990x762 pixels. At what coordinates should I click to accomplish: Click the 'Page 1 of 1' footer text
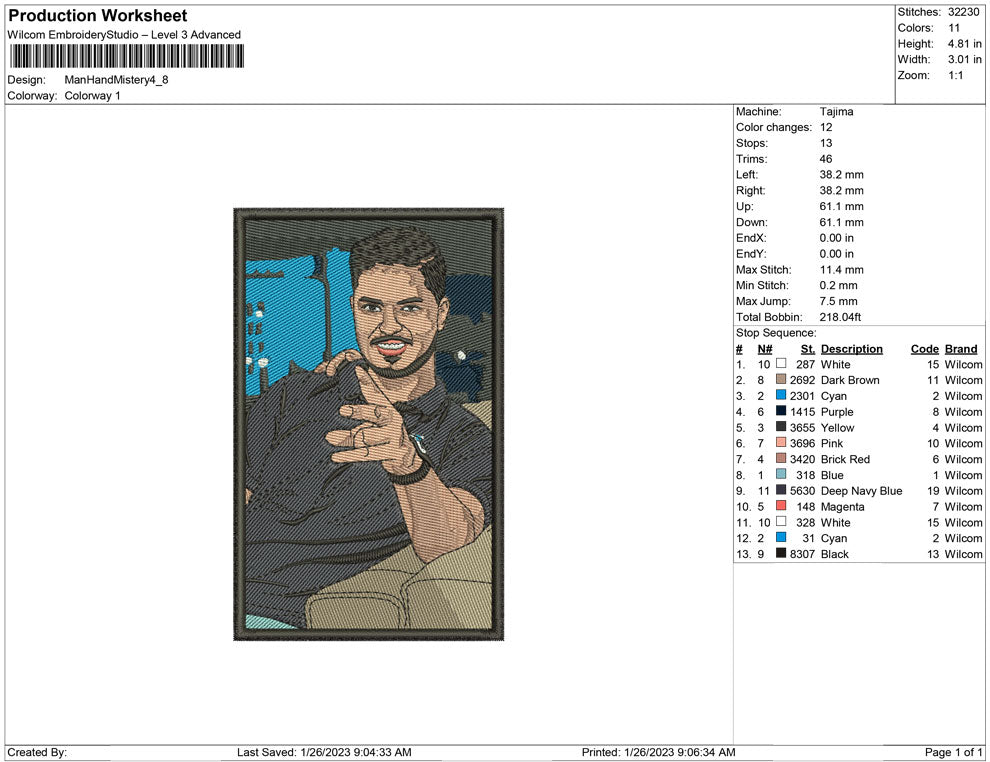point(953,752)
